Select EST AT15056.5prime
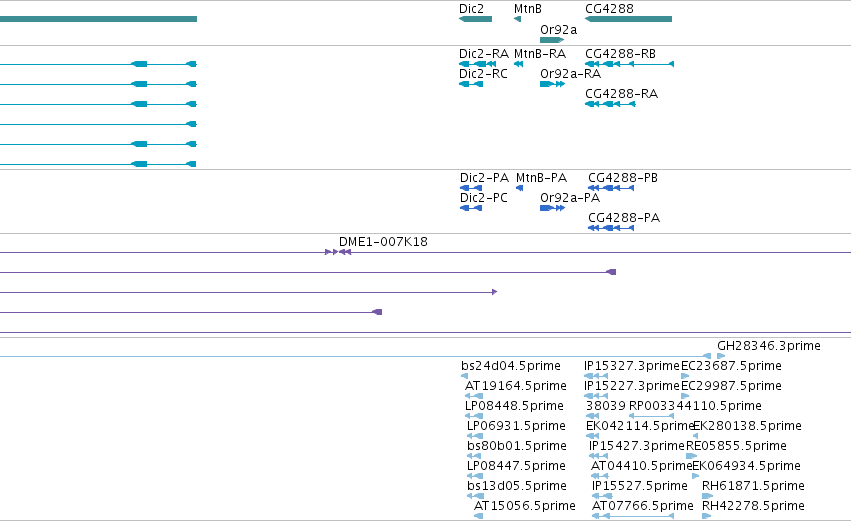851x521 pixels. pyautogui.click(x=525, y=506)
